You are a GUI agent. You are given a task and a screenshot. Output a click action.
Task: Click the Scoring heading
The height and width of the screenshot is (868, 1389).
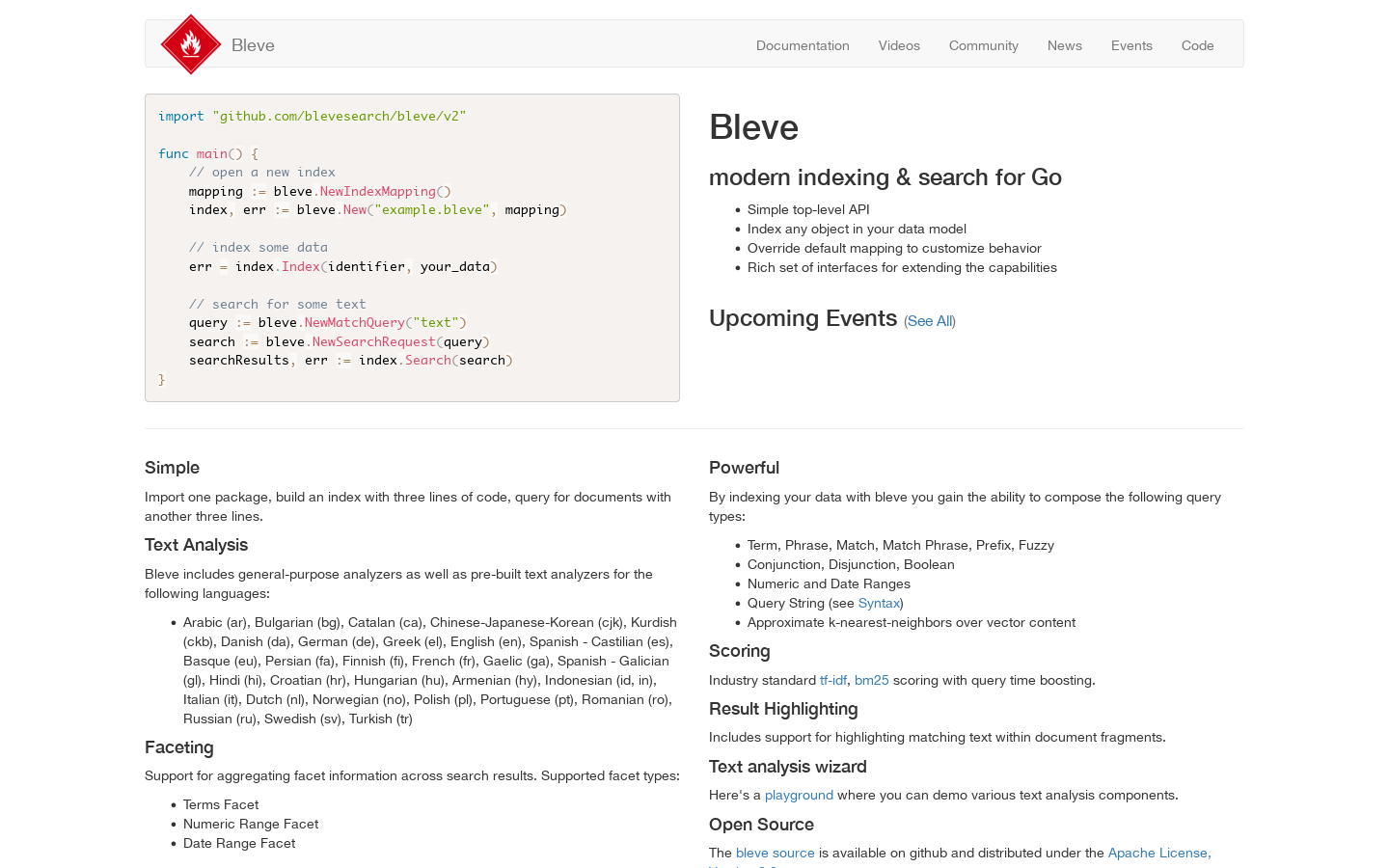coord(740,651)
